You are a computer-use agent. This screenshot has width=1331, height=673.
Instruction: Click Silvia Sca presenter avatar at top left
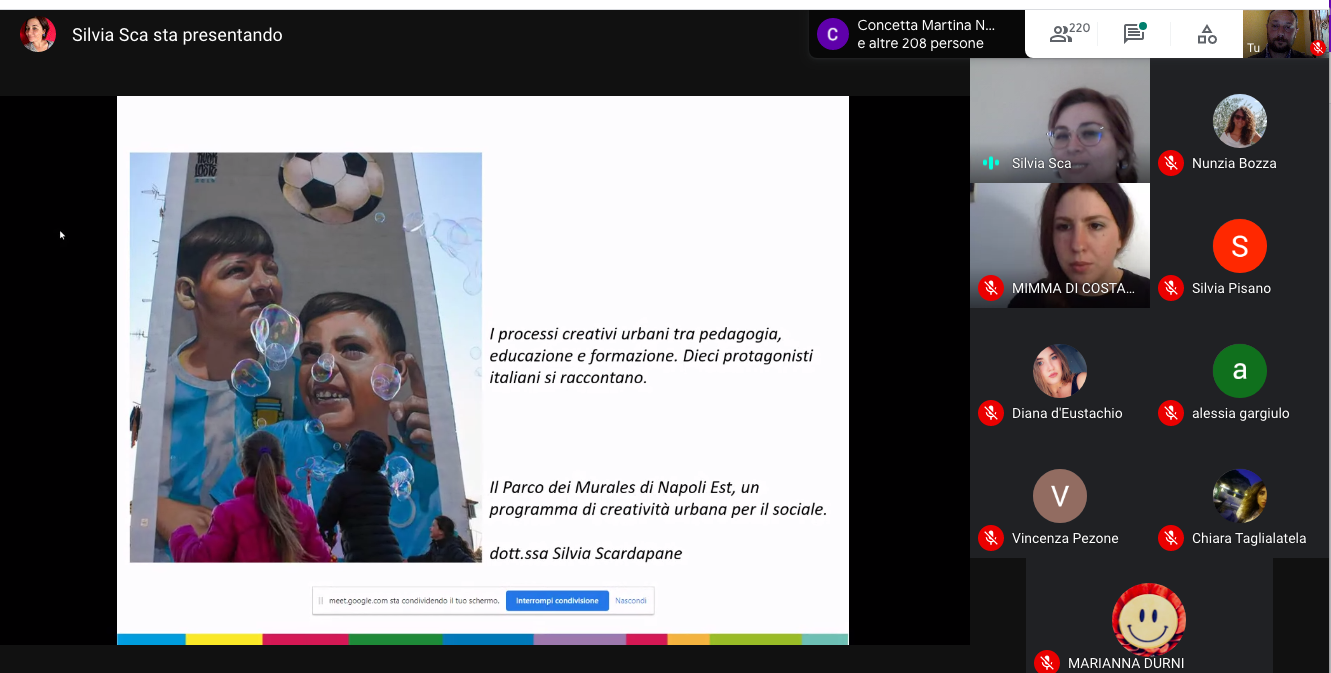38,35
